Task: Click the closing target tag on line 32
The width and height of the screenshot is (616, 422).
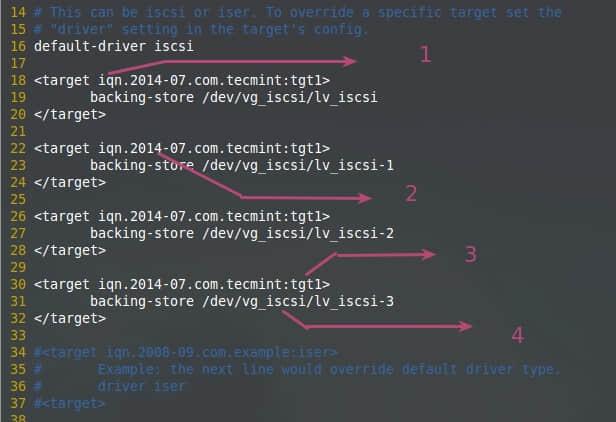Action: point(70,318)
